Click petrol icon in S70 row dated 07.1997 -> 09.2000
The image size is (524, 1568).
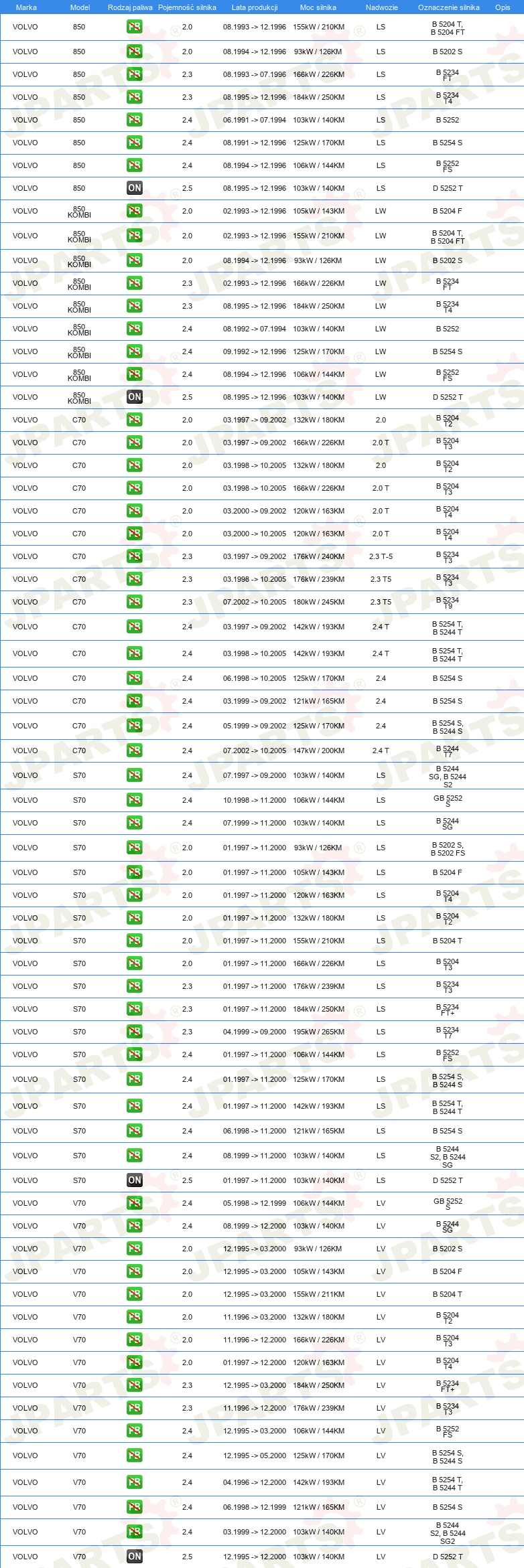135,775
